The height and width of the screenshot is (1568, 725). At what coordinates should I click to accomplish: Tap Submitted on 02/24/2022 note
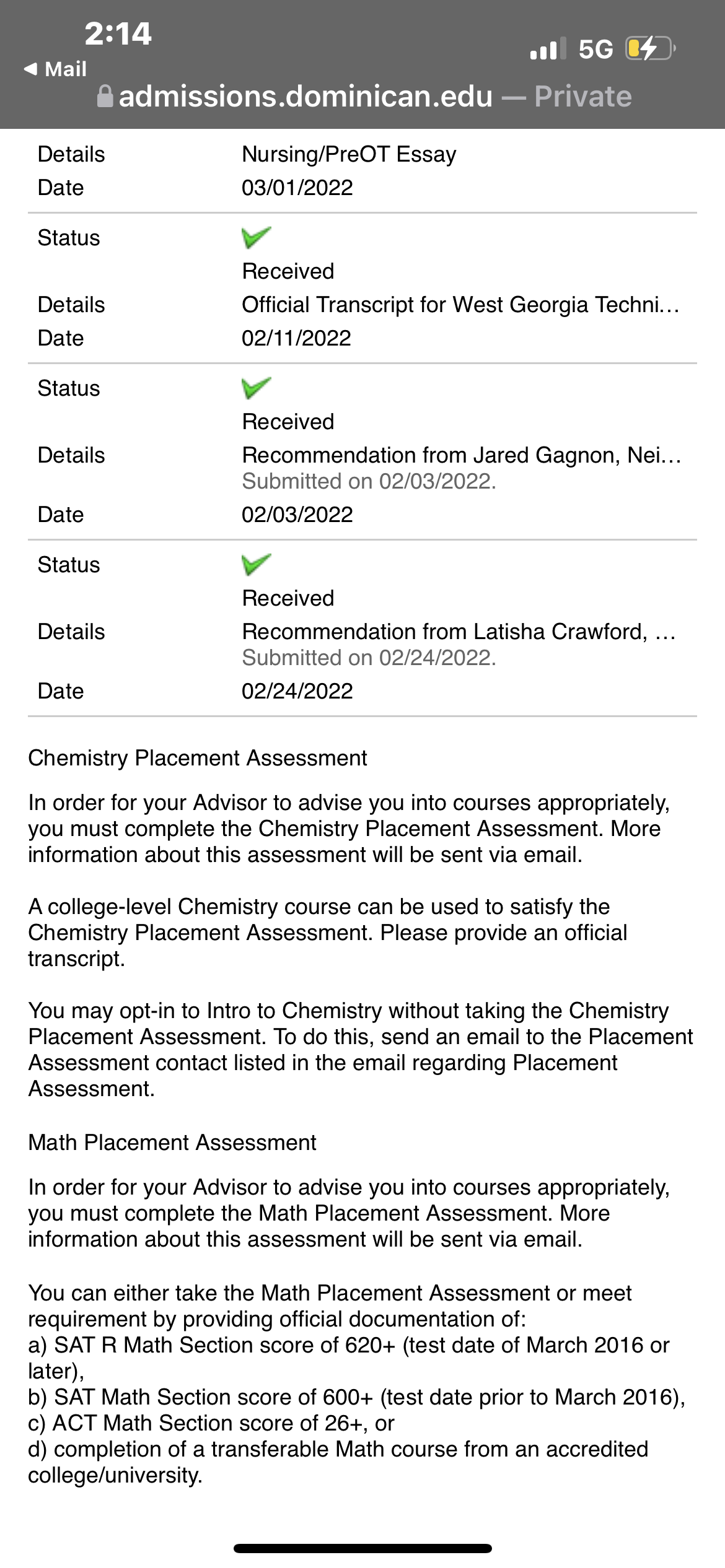(369, 658)
